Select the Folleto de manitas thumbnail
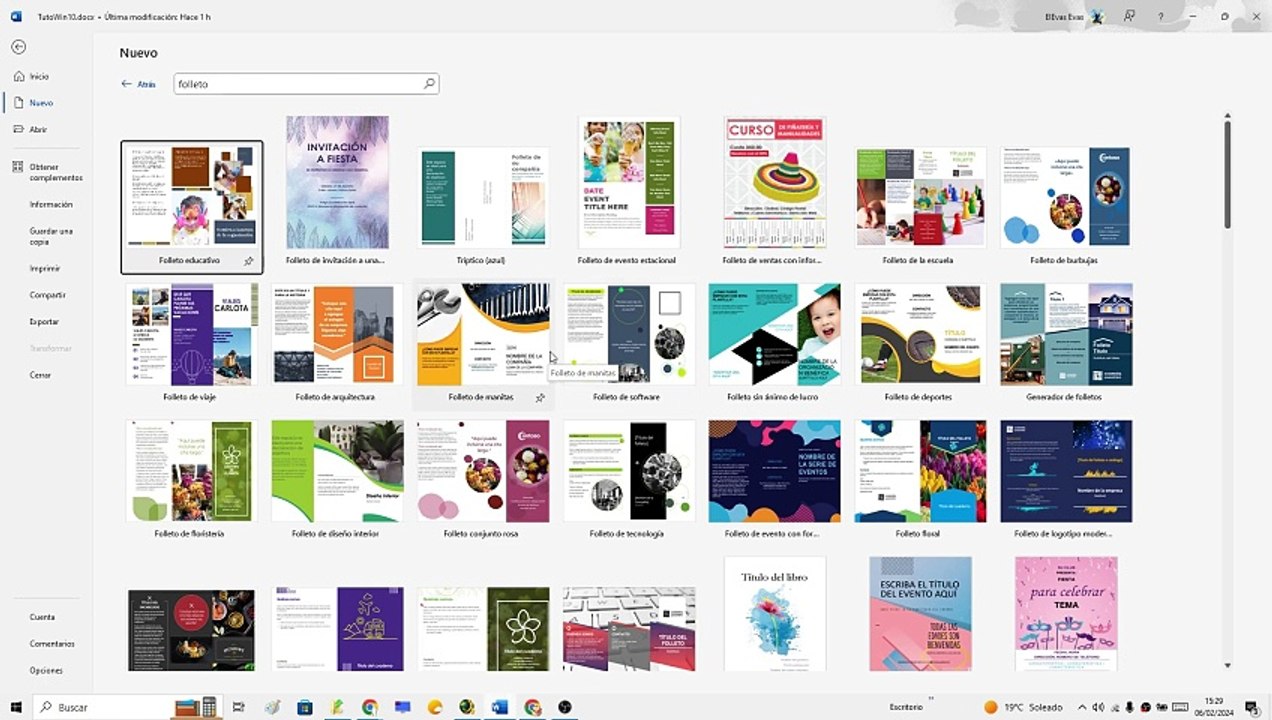Image resolution: width=1272 pixels, height=720 pixels. 483,334
